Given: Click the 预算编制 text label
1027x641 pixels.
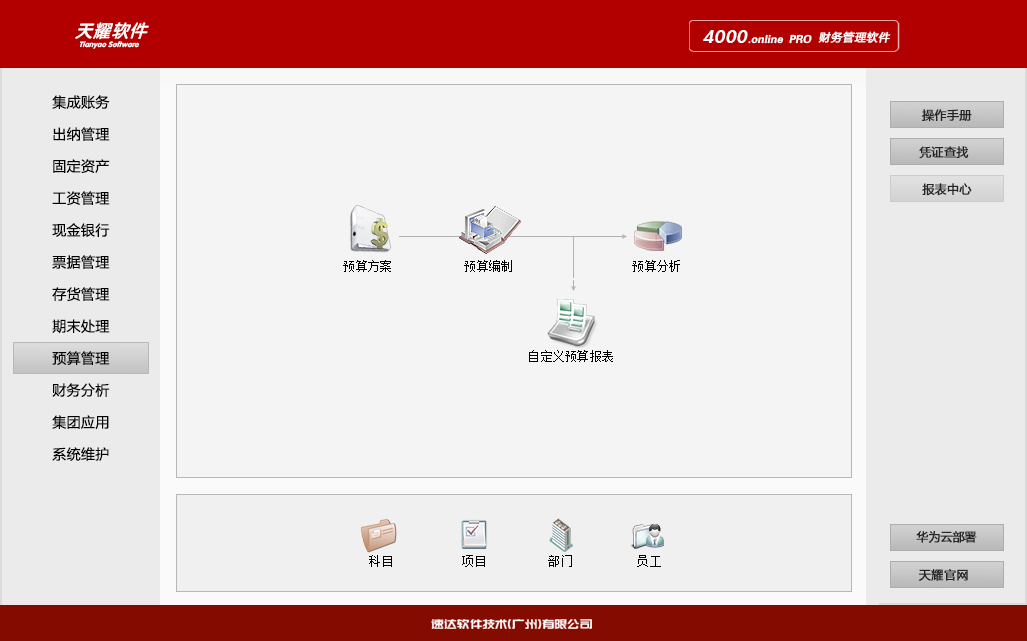Looking at the screenshot, I should point(488,266).
